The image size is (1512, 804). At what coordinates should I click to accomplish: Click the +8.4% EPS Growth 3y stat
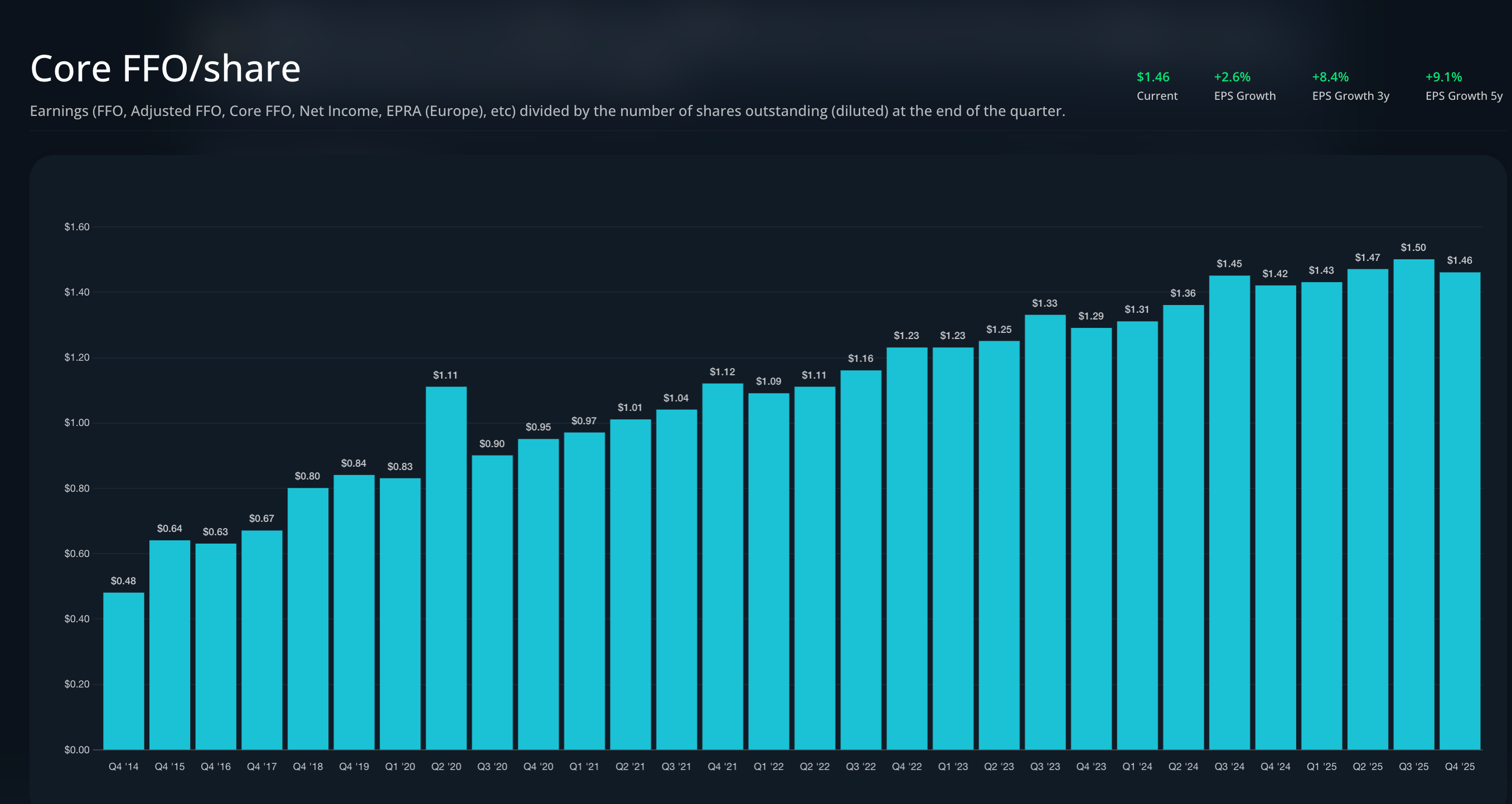tap(1330, 77)
